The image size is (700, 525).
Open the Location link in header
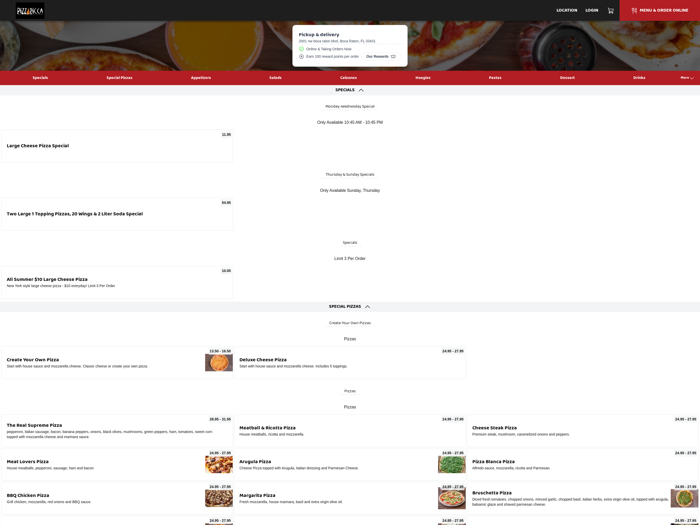click(x=567, y=10)
